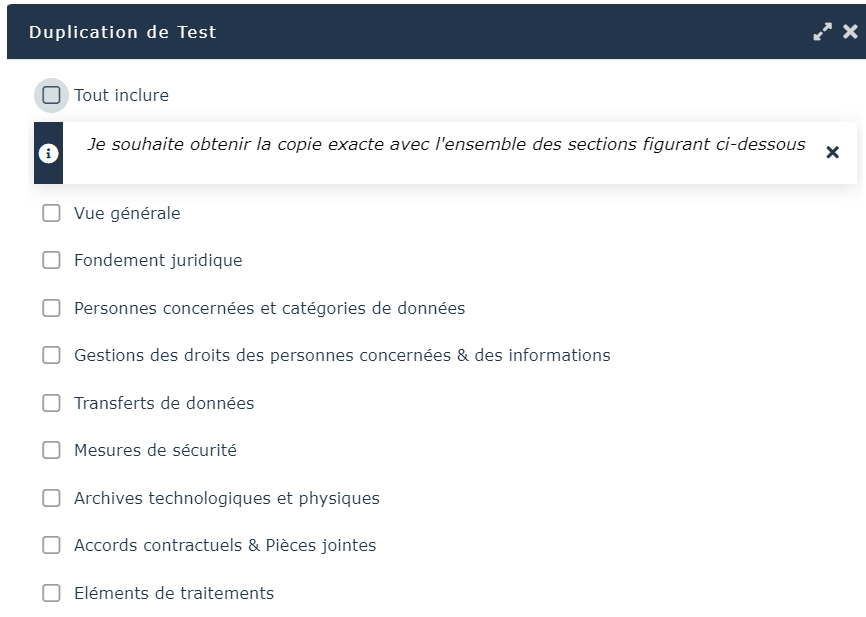Click the info icon beside the message
Screen dimensions: 866x617
48,153
